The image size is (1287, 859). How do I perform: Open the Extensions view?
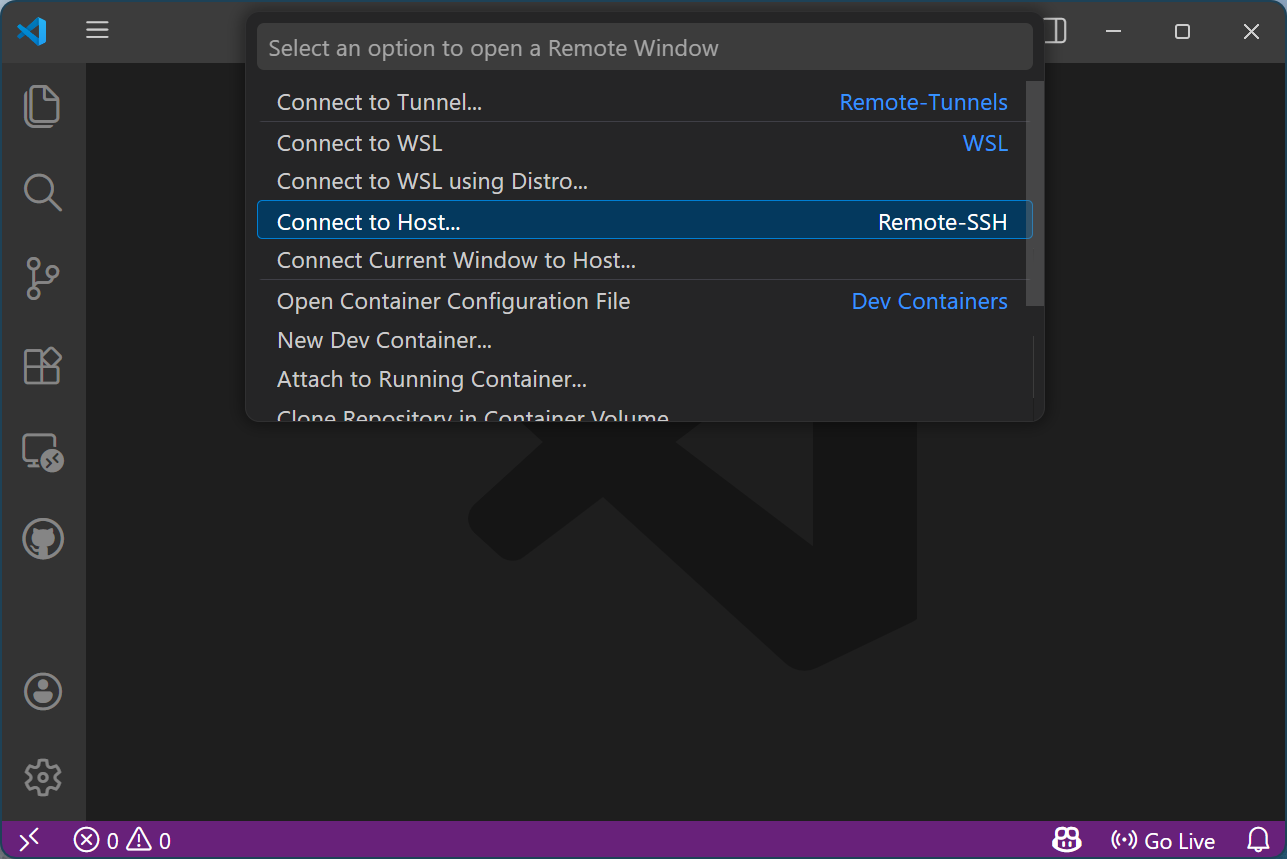pos(42,366)
